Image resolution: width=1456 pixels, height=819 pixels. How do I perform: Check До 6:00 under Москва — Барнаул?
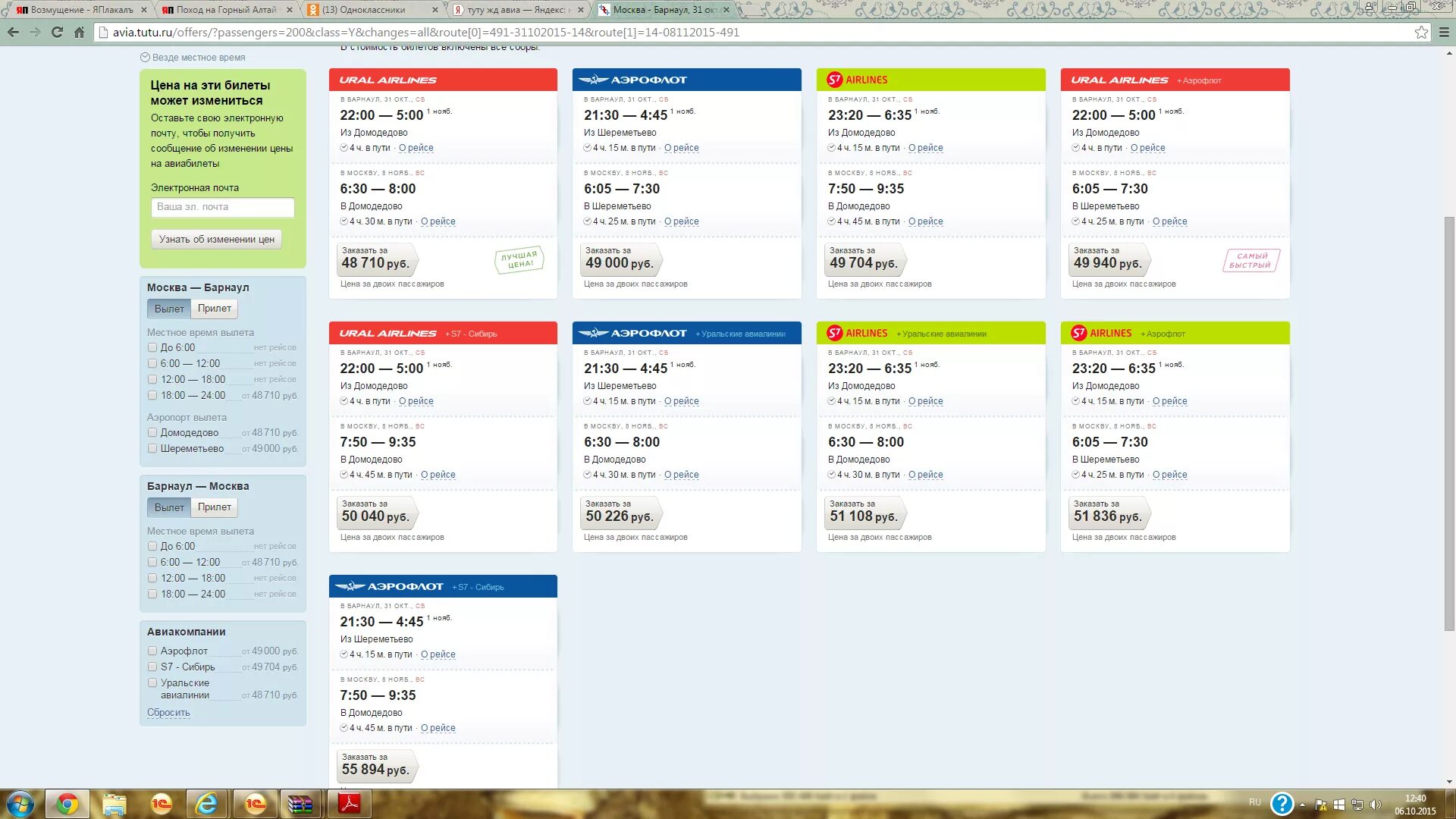pos(152,348)
